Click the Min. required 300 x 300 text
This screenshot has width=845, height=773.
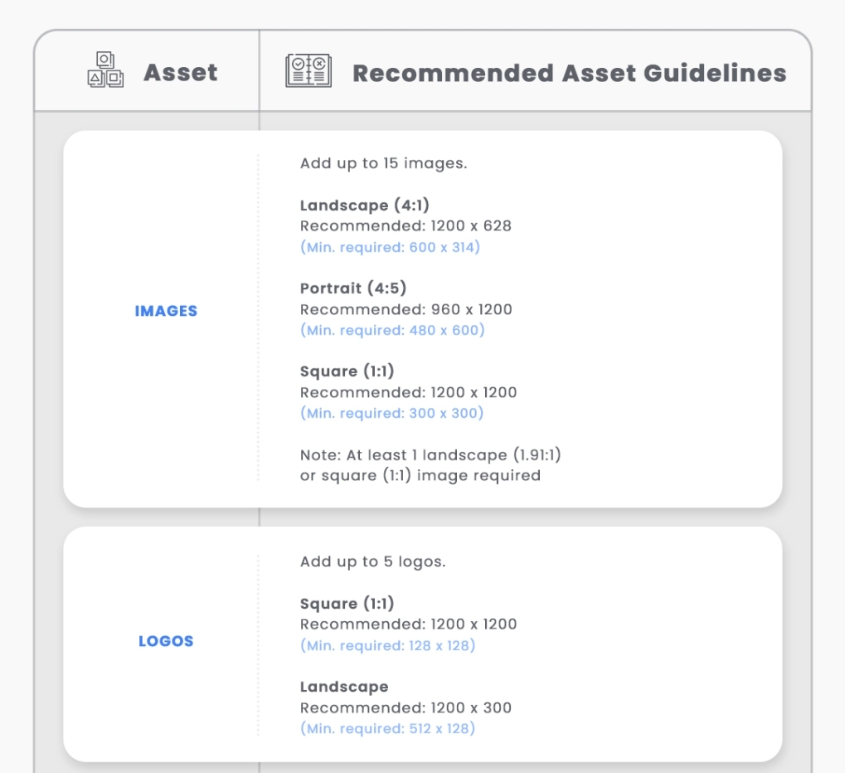tap(392, 413)
